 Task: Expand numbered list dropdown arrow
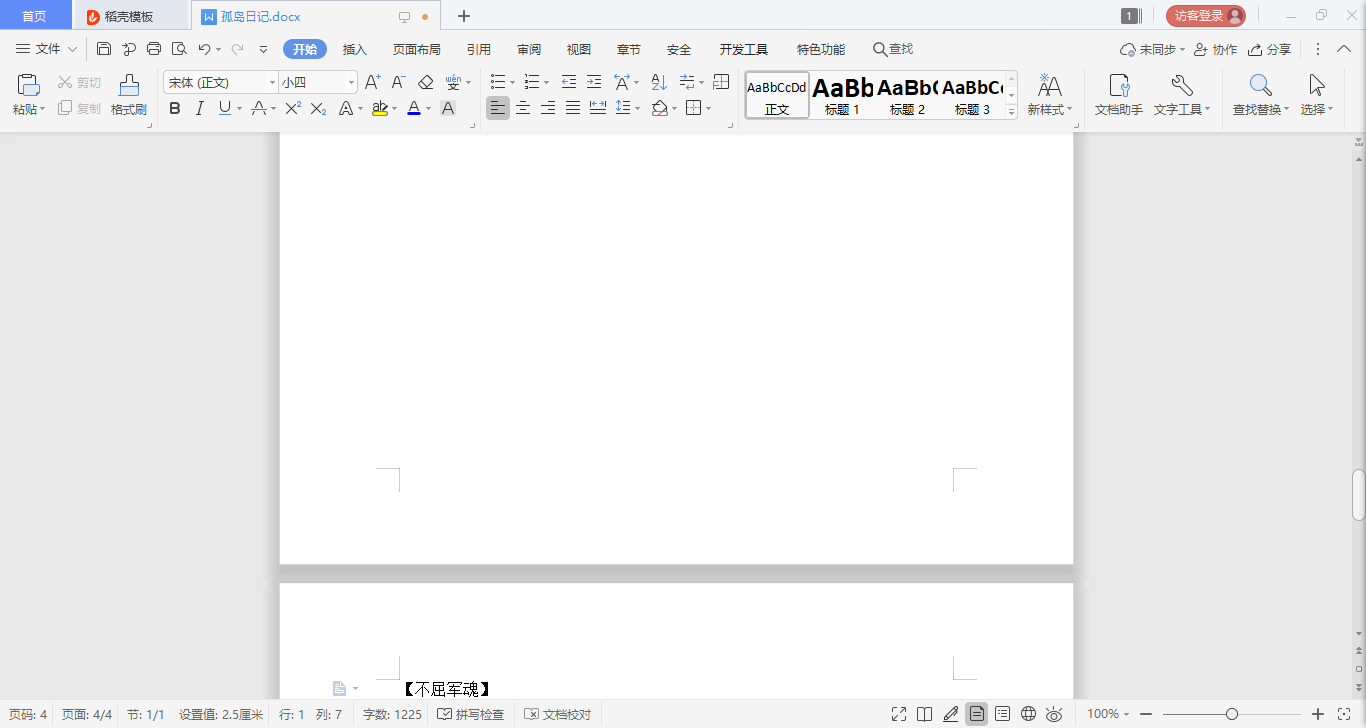547,82
